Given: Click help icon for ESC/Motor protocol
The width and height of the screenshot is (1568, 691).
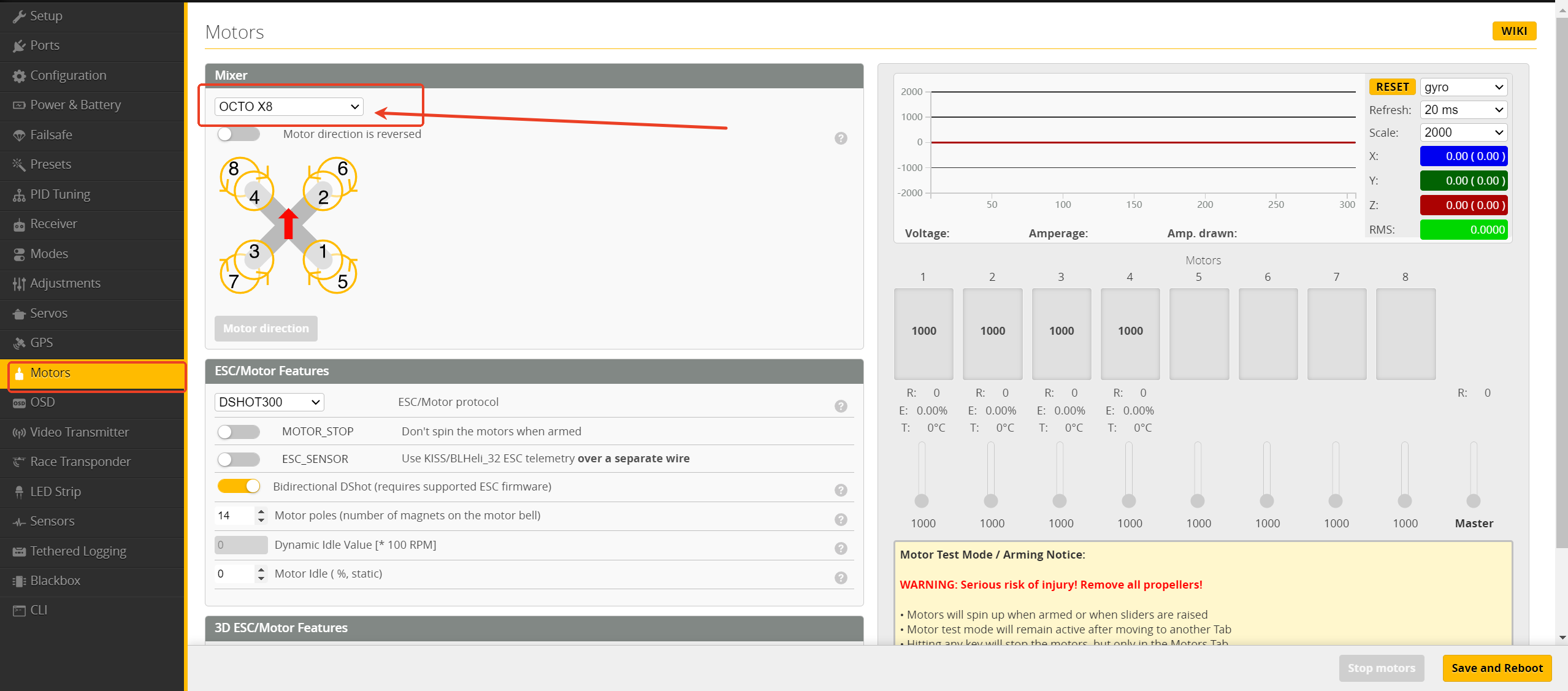Looking at the screenshot, I should (x=841, y=406).
